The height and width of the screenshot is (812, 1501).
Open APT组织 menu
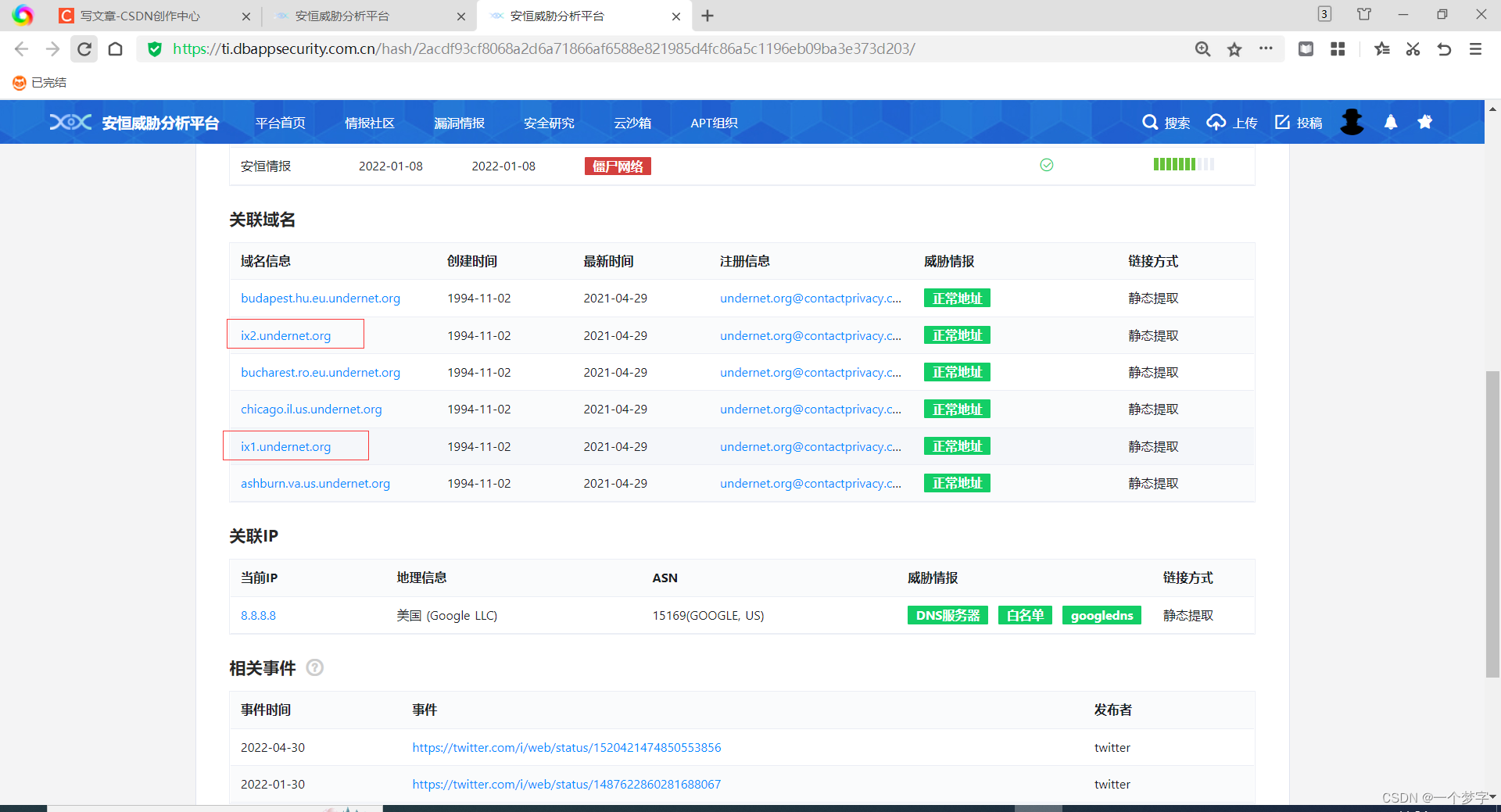714,123
